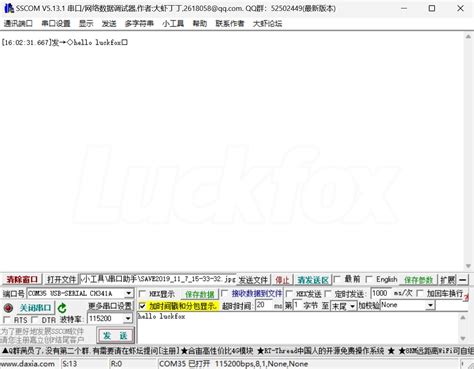The image size is (474, 369).
Task: Open the 多字符串 menu
Action: [139, 23]
